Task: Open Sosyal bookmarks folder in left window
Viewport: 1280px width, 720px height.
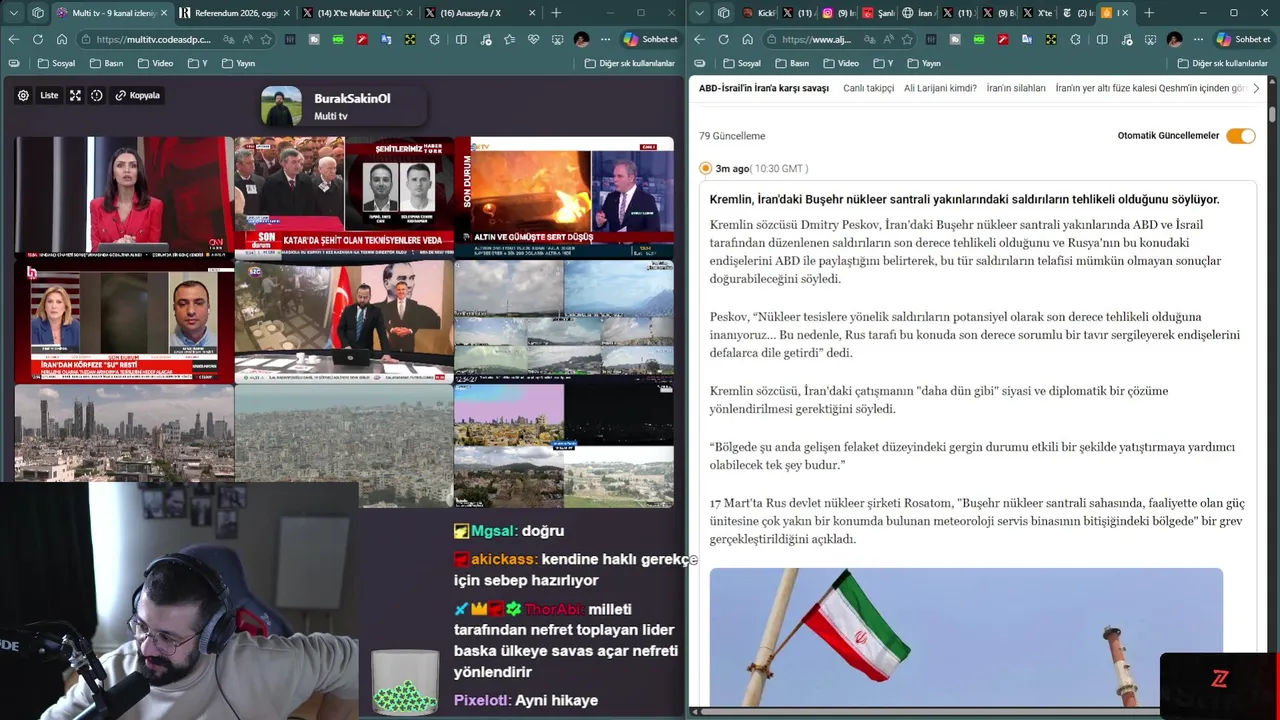Action: (x=56, y=63)
